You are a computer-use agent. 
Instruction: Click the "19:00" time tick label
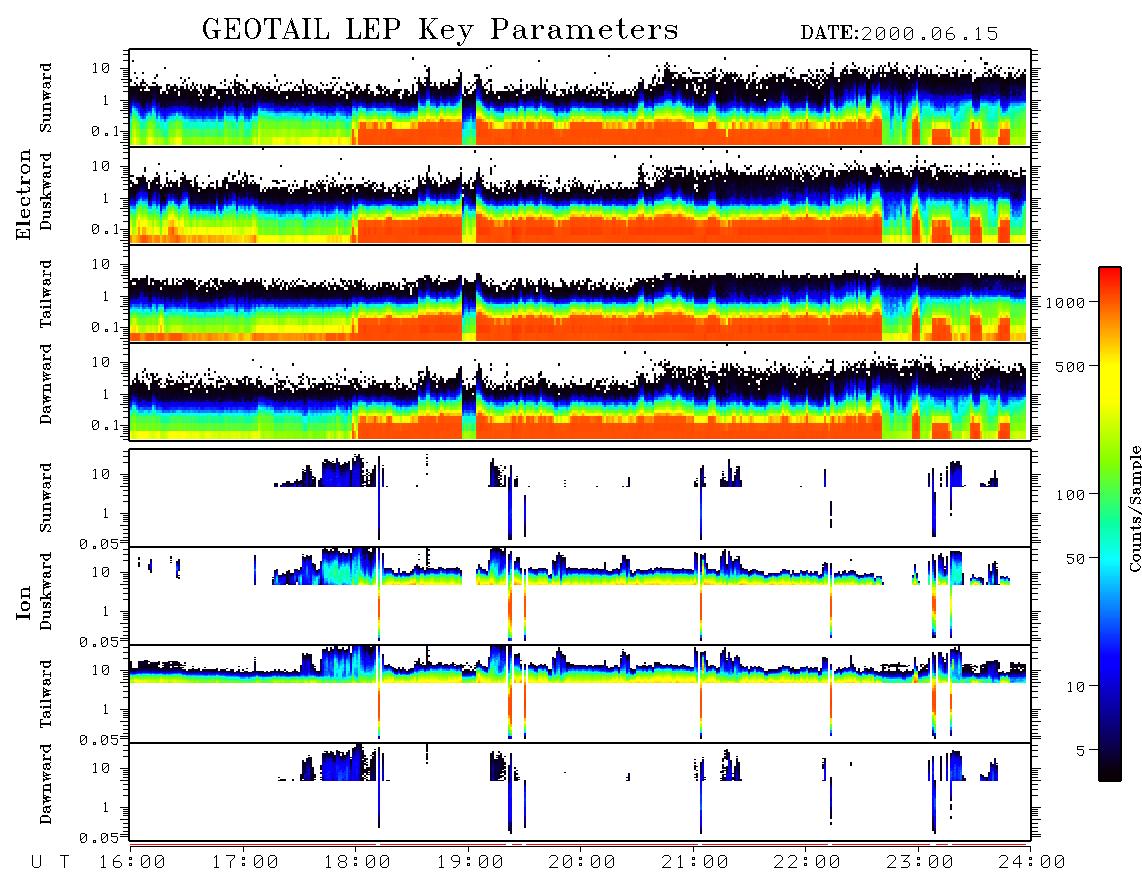(470, 862)
